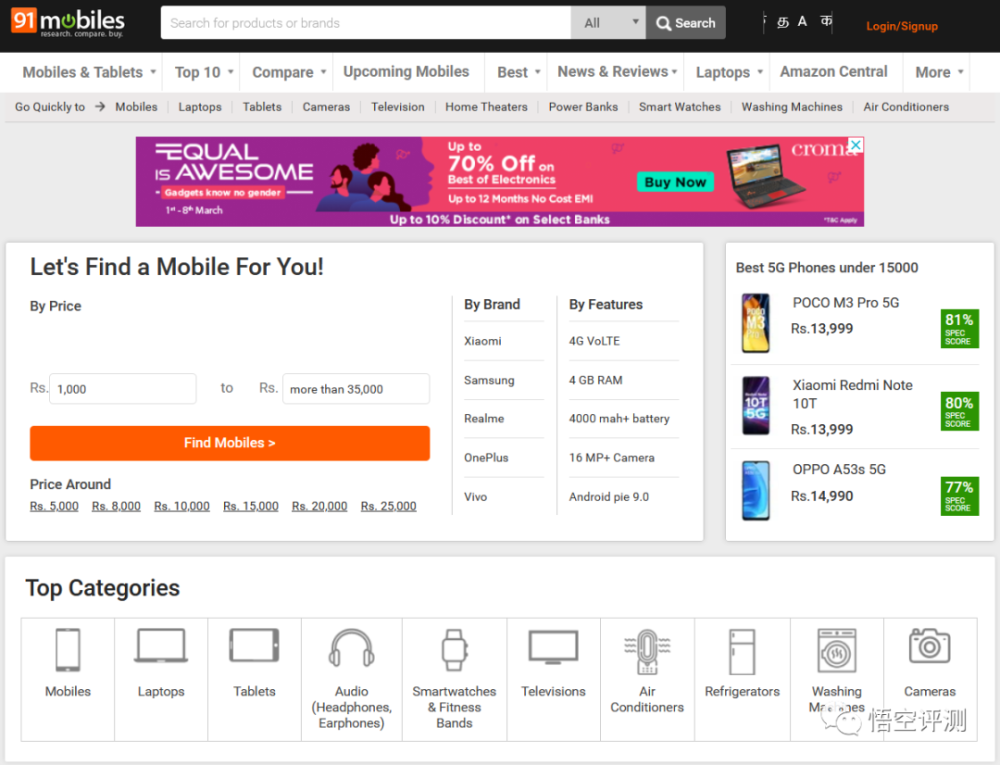Filter by 4 GB RAM feature

click(596, 380)
